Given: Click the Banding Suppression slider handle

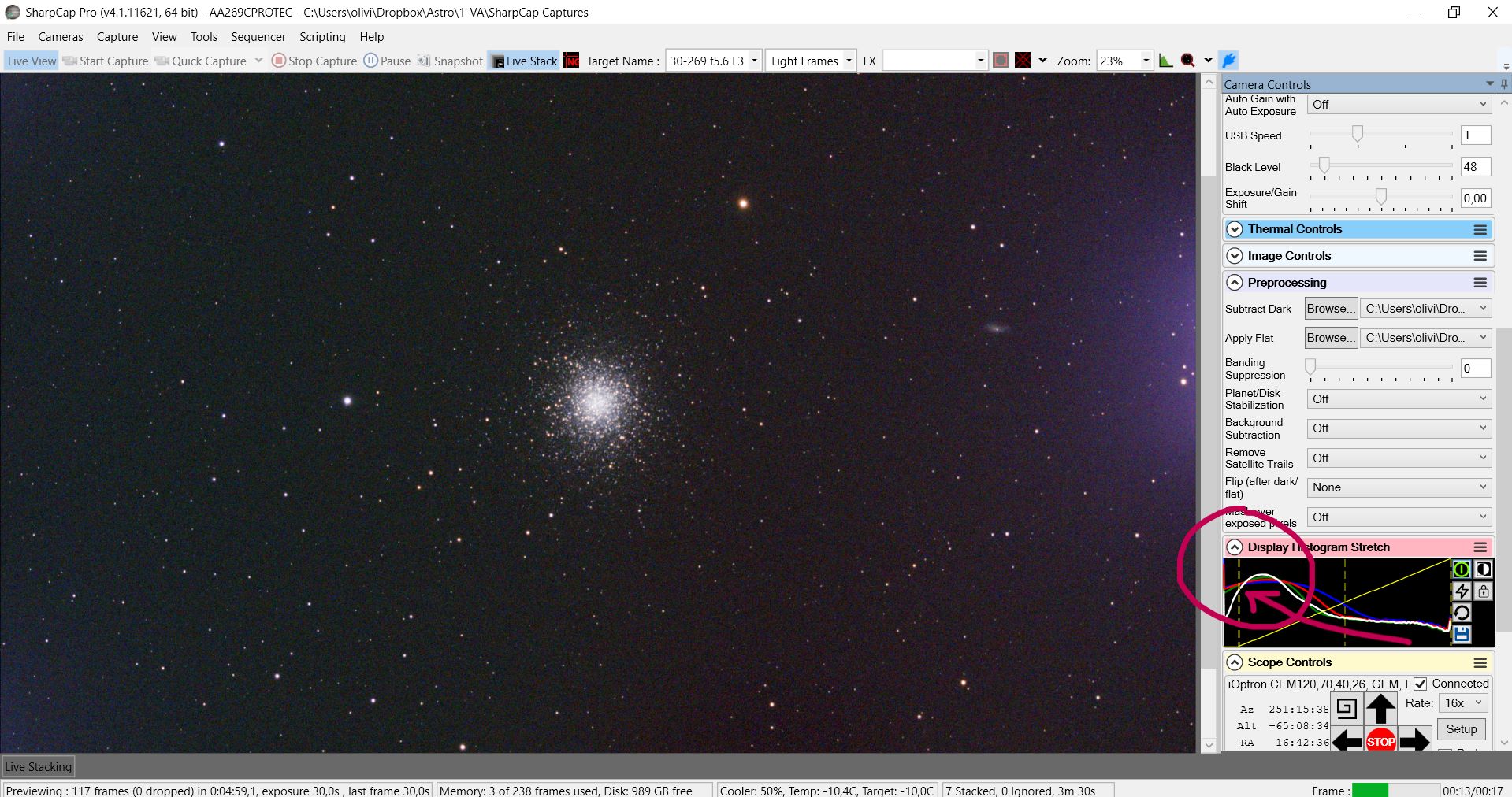Looking at the screenshot, I should click(x=1310, y=367).
